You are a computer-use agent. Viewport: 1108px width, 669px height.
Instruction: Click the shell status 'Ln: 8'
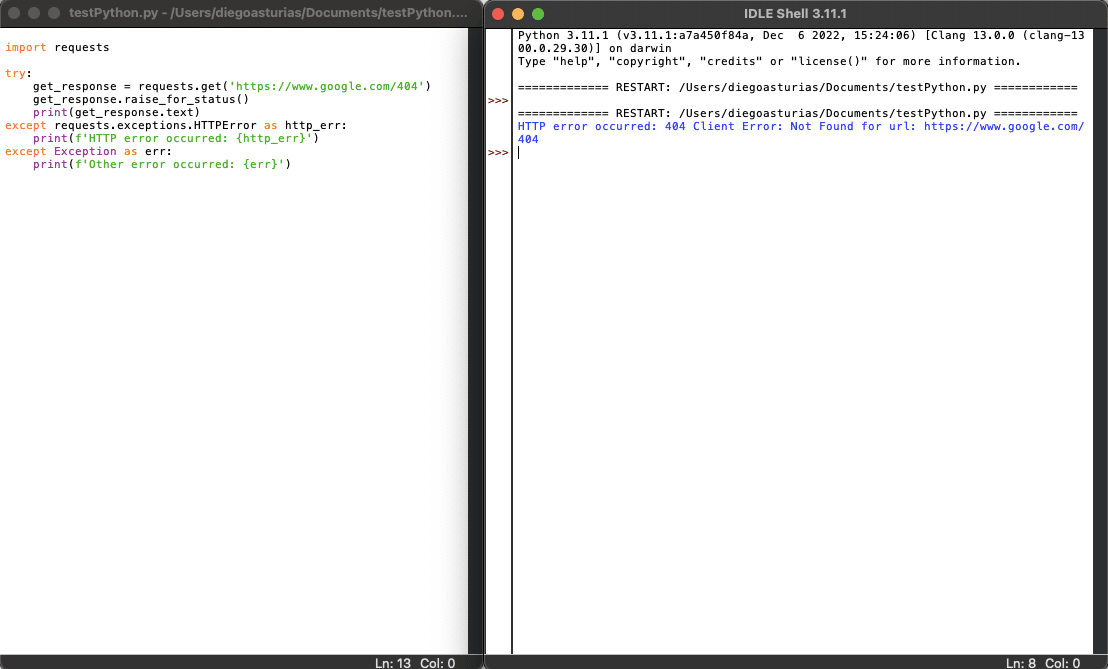click(1020, 663)
